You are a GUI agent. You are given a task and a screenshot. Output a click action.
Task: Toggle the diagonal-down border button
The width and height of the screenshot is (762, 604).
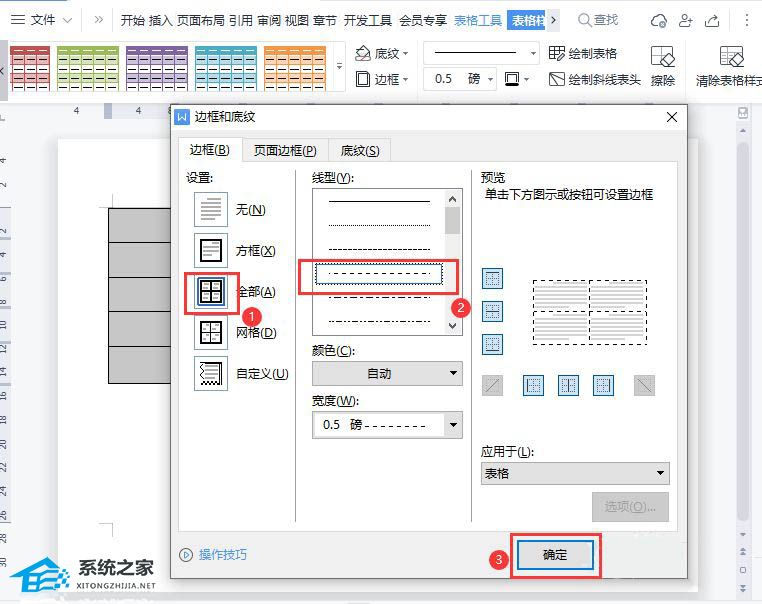[644, 386]
